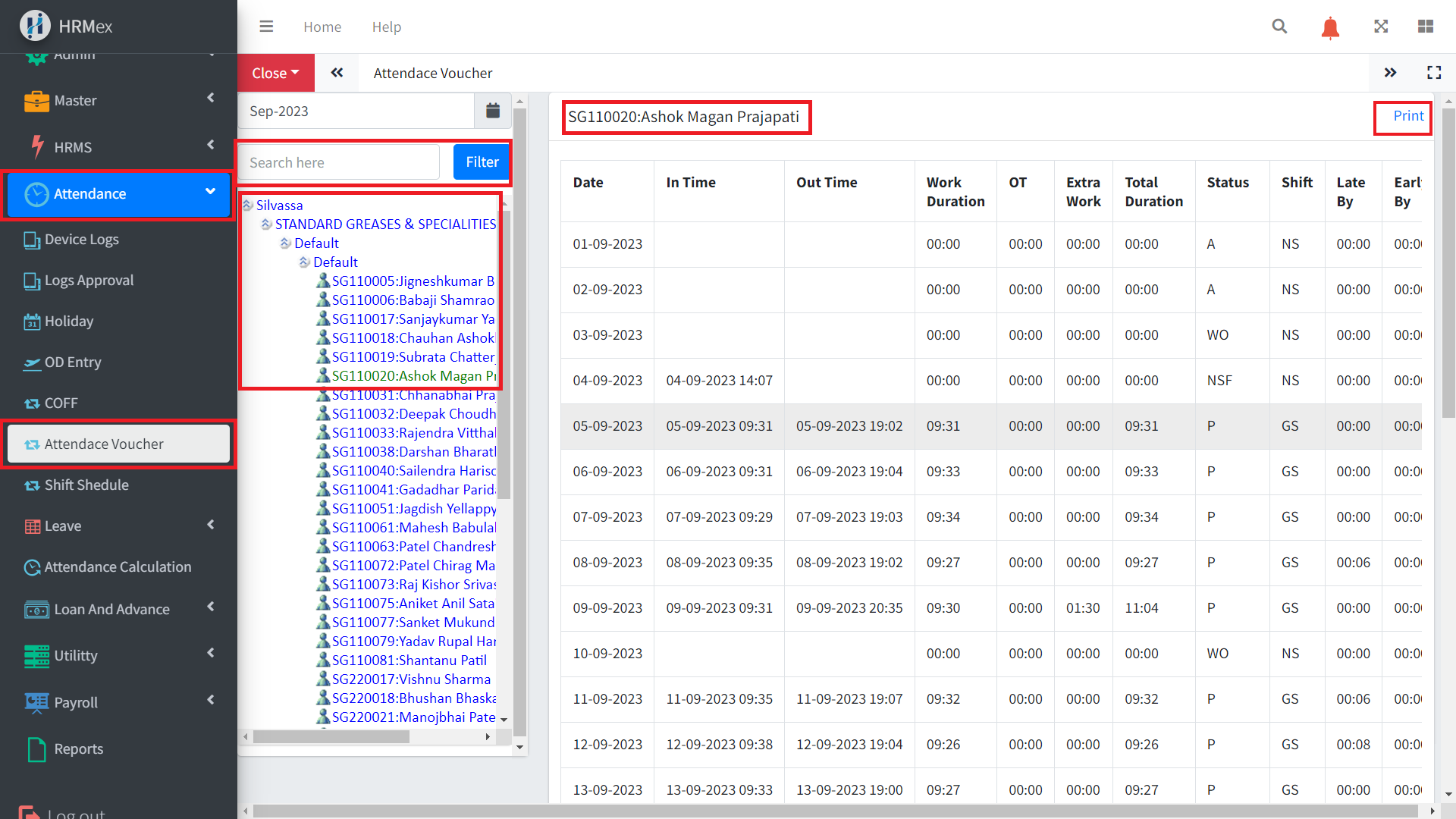Open the search magnifier icon
The width and height of the screenshot is (1456, 819).
coord(1279,27)
